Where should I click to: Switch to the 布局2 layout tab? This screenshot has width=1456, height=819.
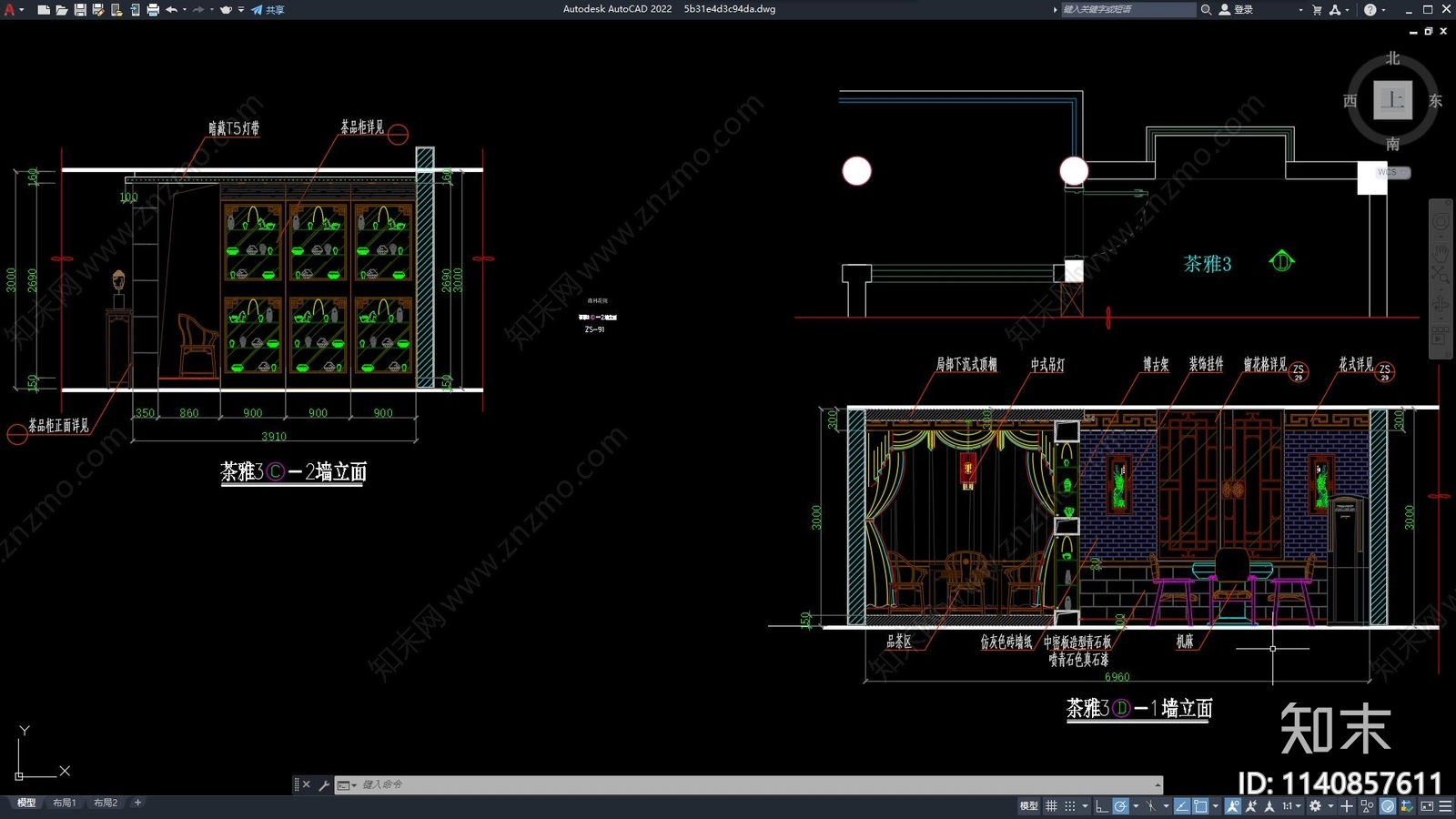[x=106, y=803]
